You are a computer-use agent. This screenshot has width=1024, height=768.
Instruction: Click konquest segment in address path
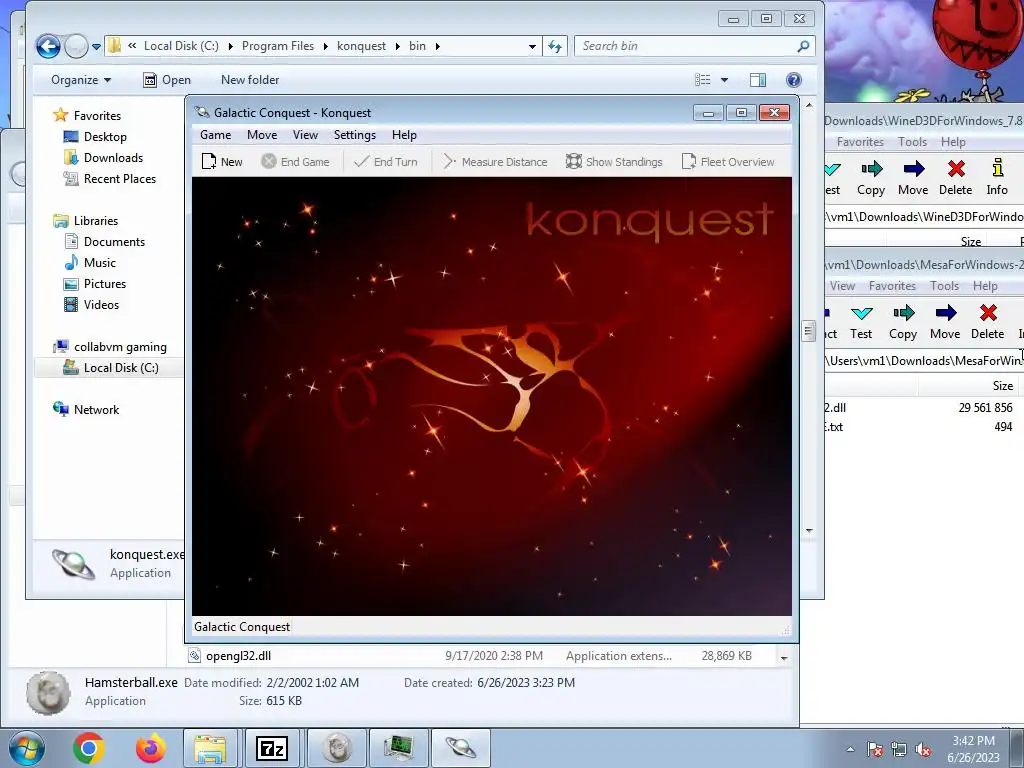(361, 46)
